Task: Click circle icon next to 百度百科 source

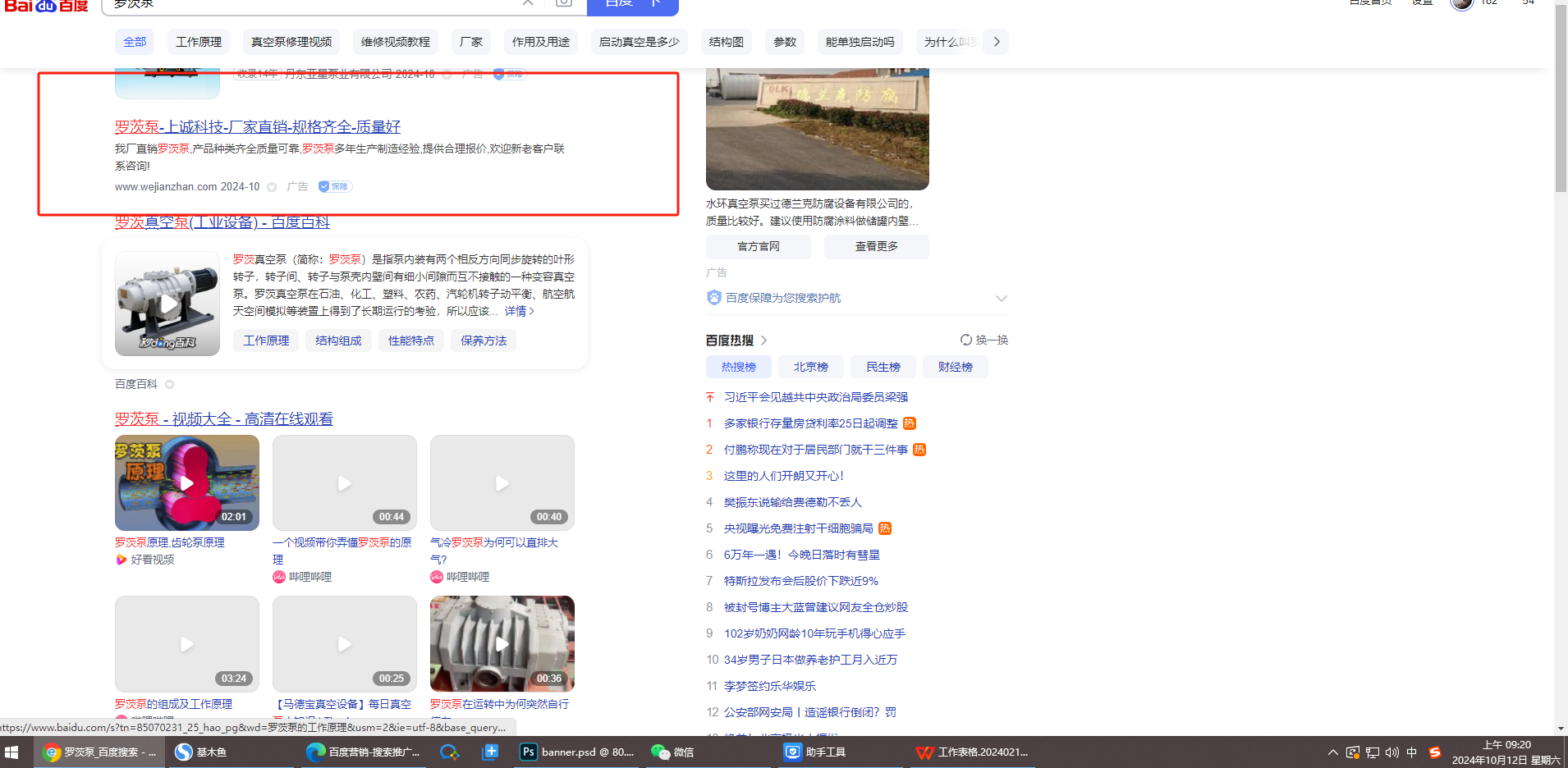Action: (x=169, y=384)
